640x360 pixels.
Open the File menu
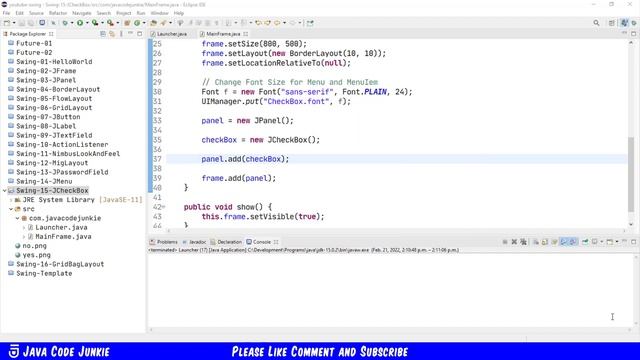6,13
